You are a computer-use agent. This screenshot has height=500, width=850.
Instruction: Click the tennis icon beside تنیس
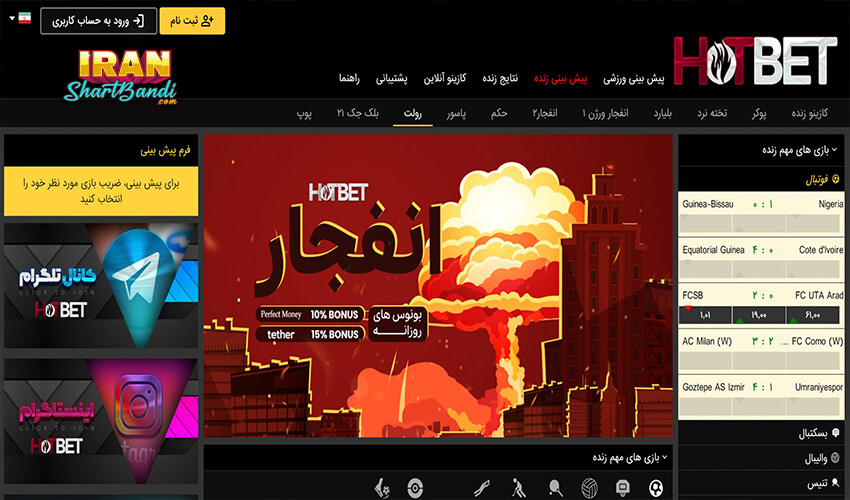(x=835, y=482)
